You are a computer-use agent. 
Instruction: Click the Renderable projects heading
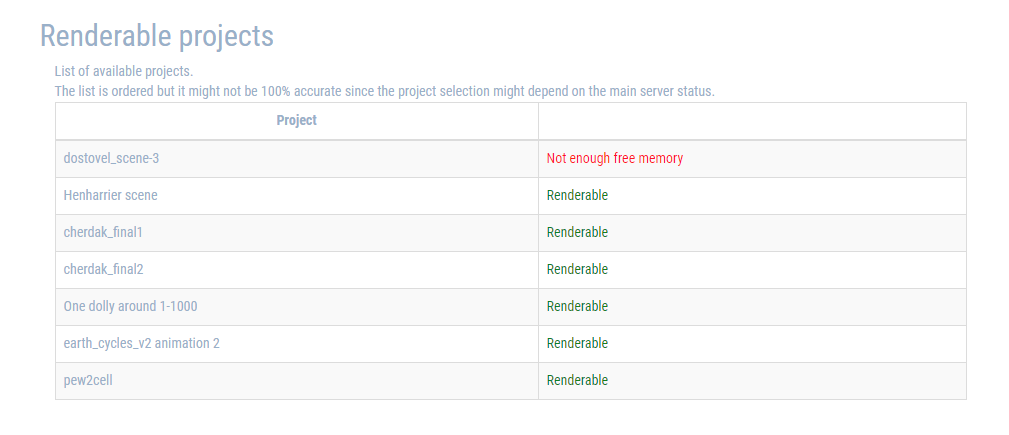[x=156, y=37]
